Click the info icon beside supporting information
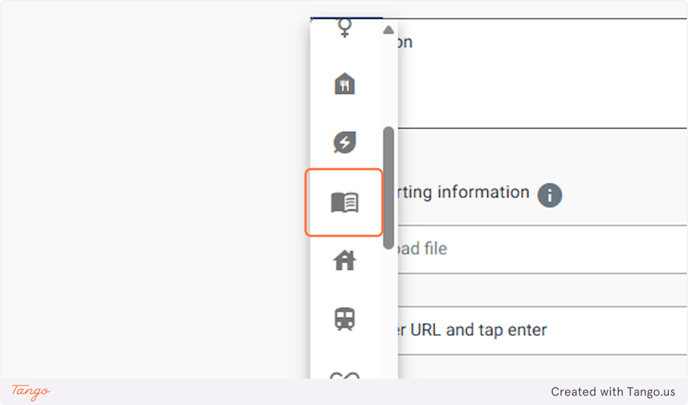Image resolution: width=688 pixels, height=405 pixels. coord(549,195)
